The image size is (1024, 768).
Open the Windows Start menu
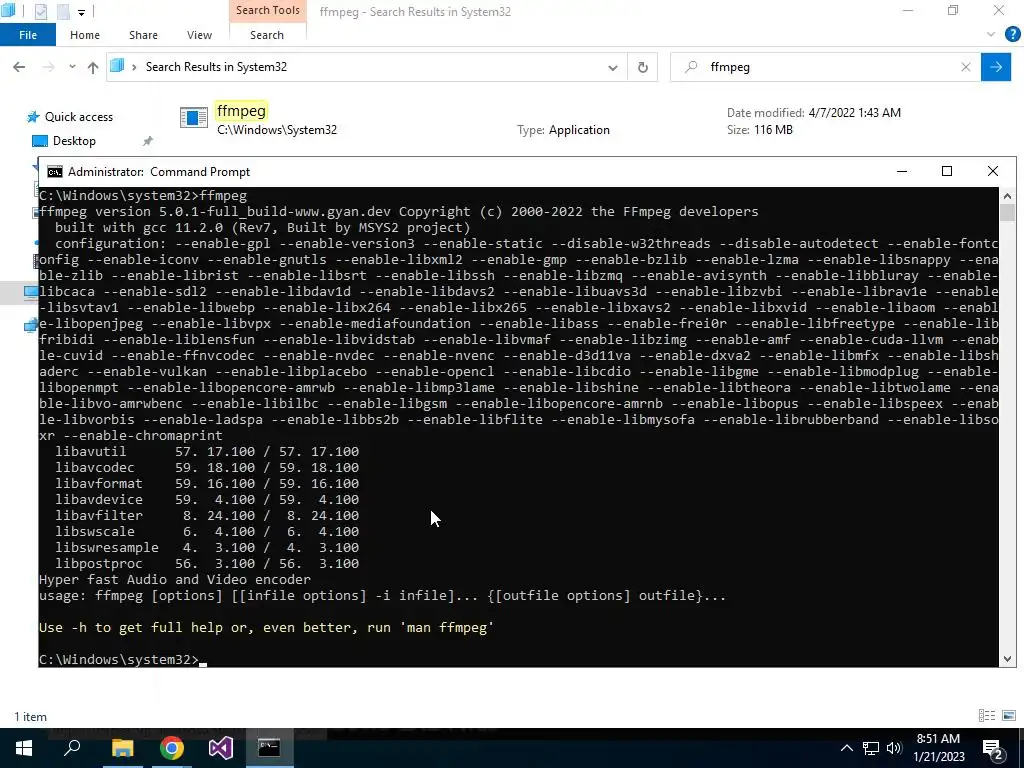pyautogui.click(x=24, y=748)
